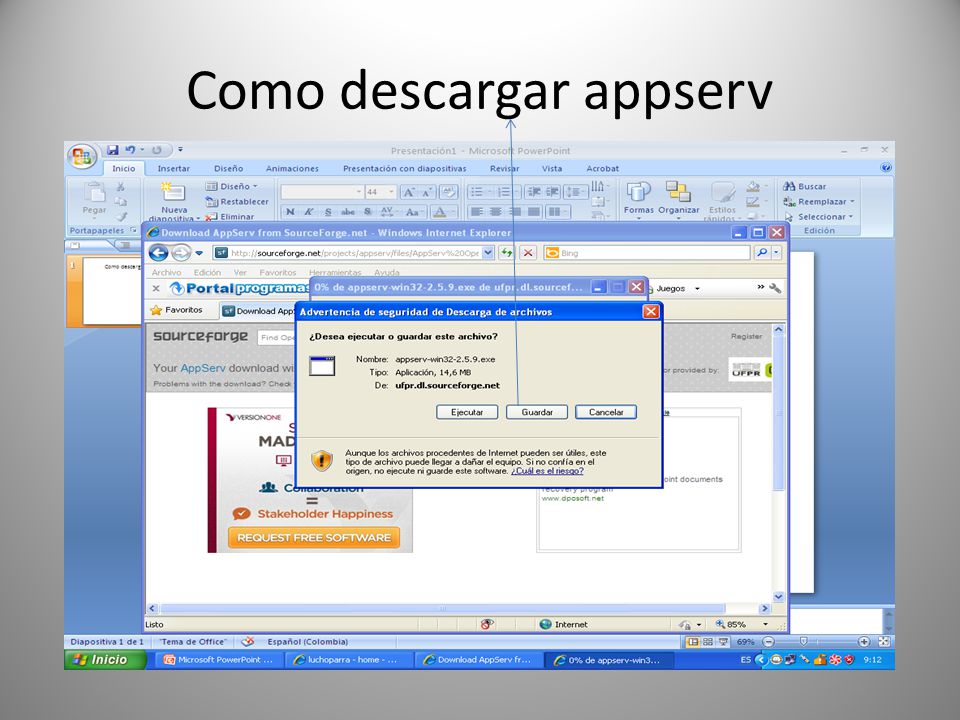
Task: Open the Organizar arrange menu
Action: pyautogui.click(x=678, y=198)
